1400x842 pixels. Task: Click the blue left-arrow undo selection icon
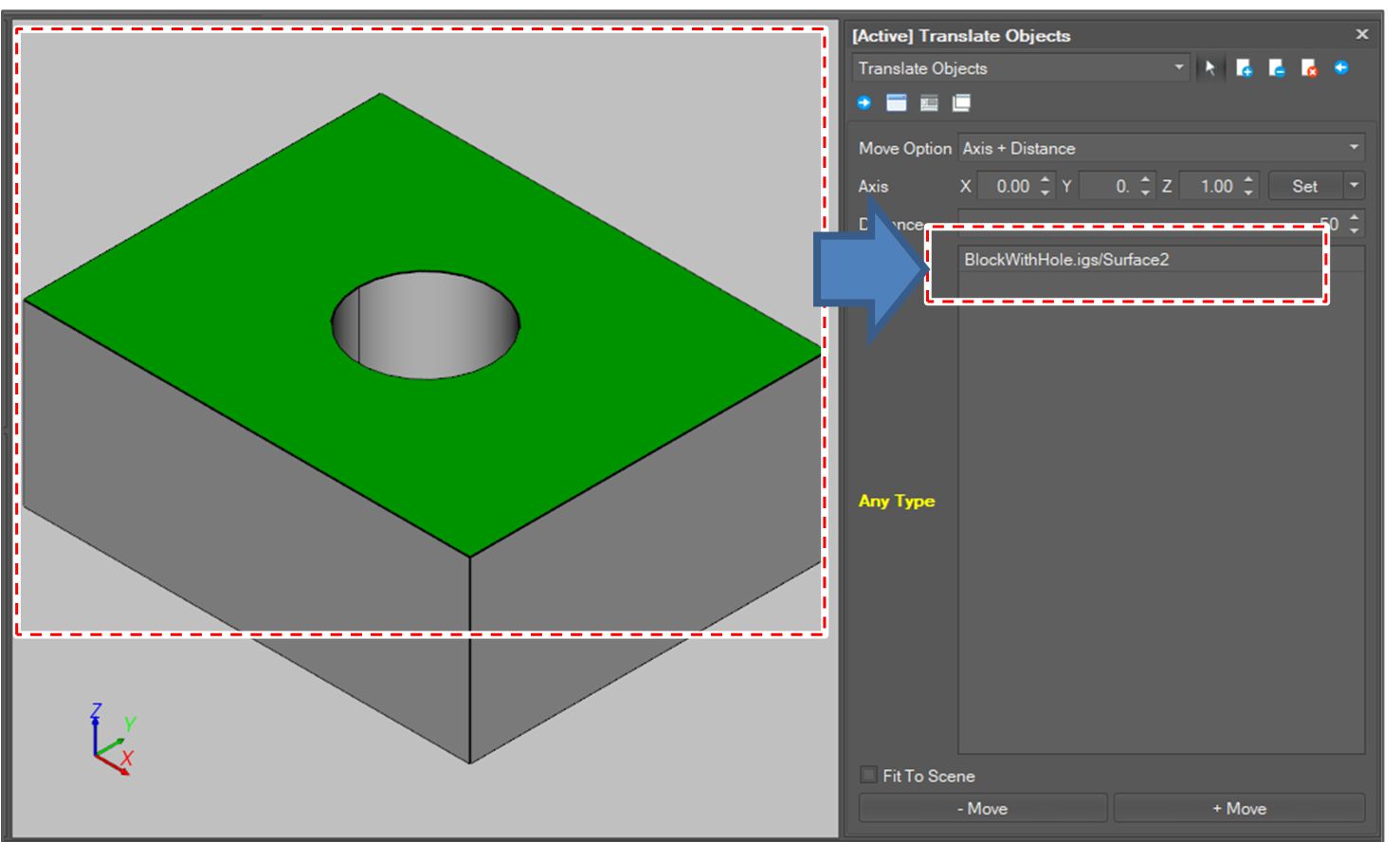(1342, 67)
